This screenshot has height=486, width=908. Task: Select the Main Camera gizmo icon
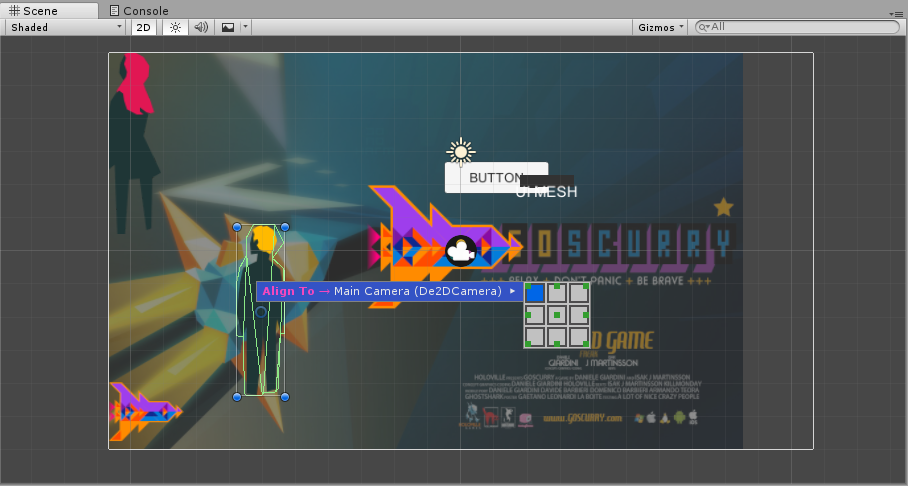coord(461,251)
